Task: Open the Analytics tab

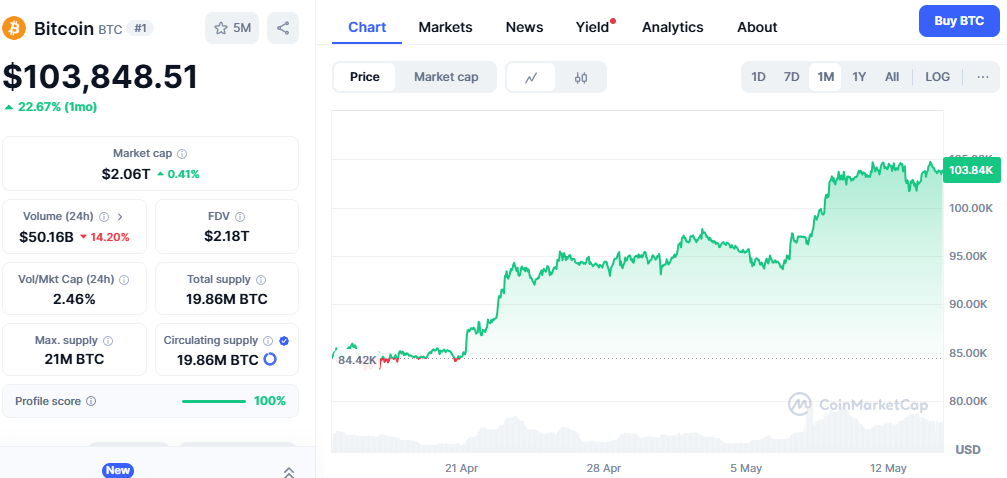Action: tap(672, 27)
